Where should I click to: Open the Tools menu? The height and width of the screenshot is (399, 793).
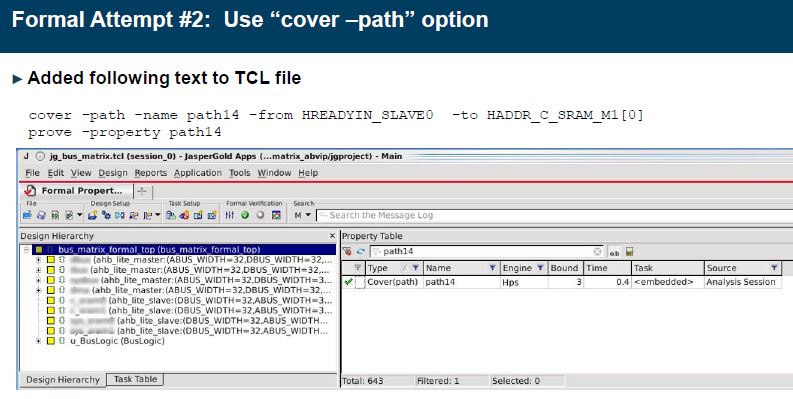click(x=240, y=173)
